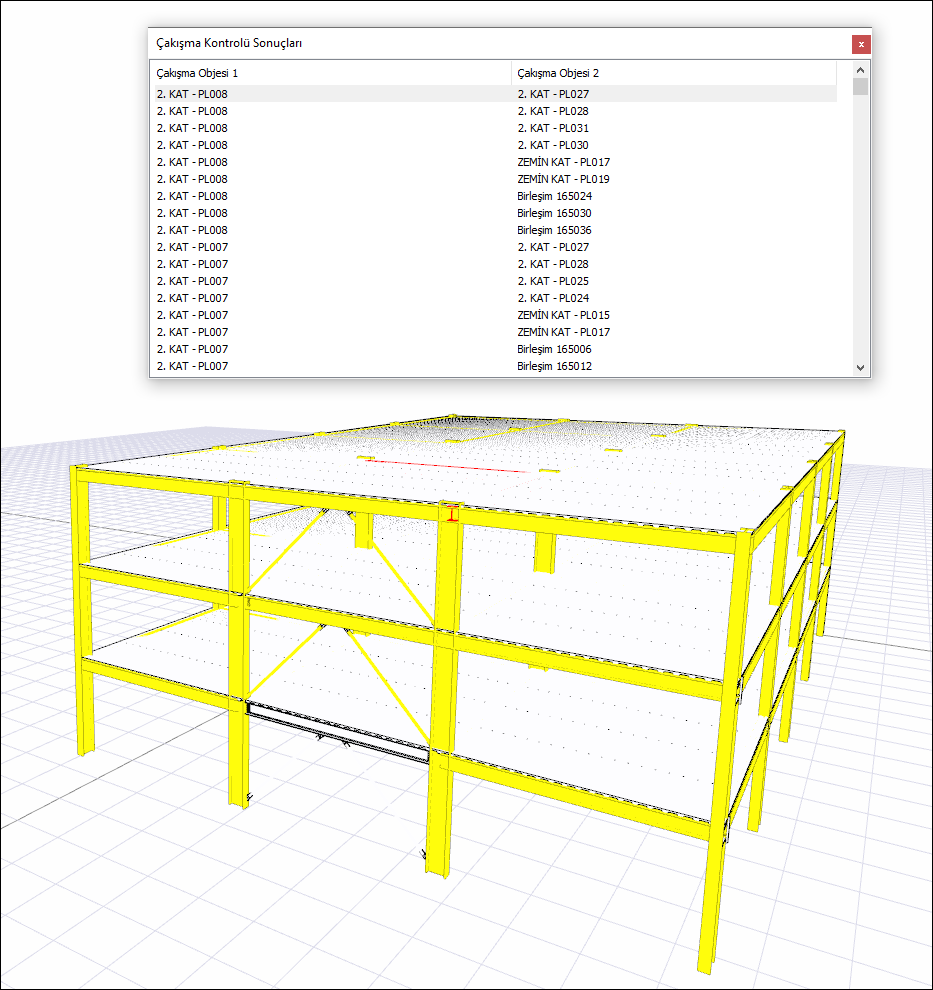This screenshot has height=990, width=933.
Task: Select the ZEMİN KAT - PL015 cell
Action: (x=564, y=316)
